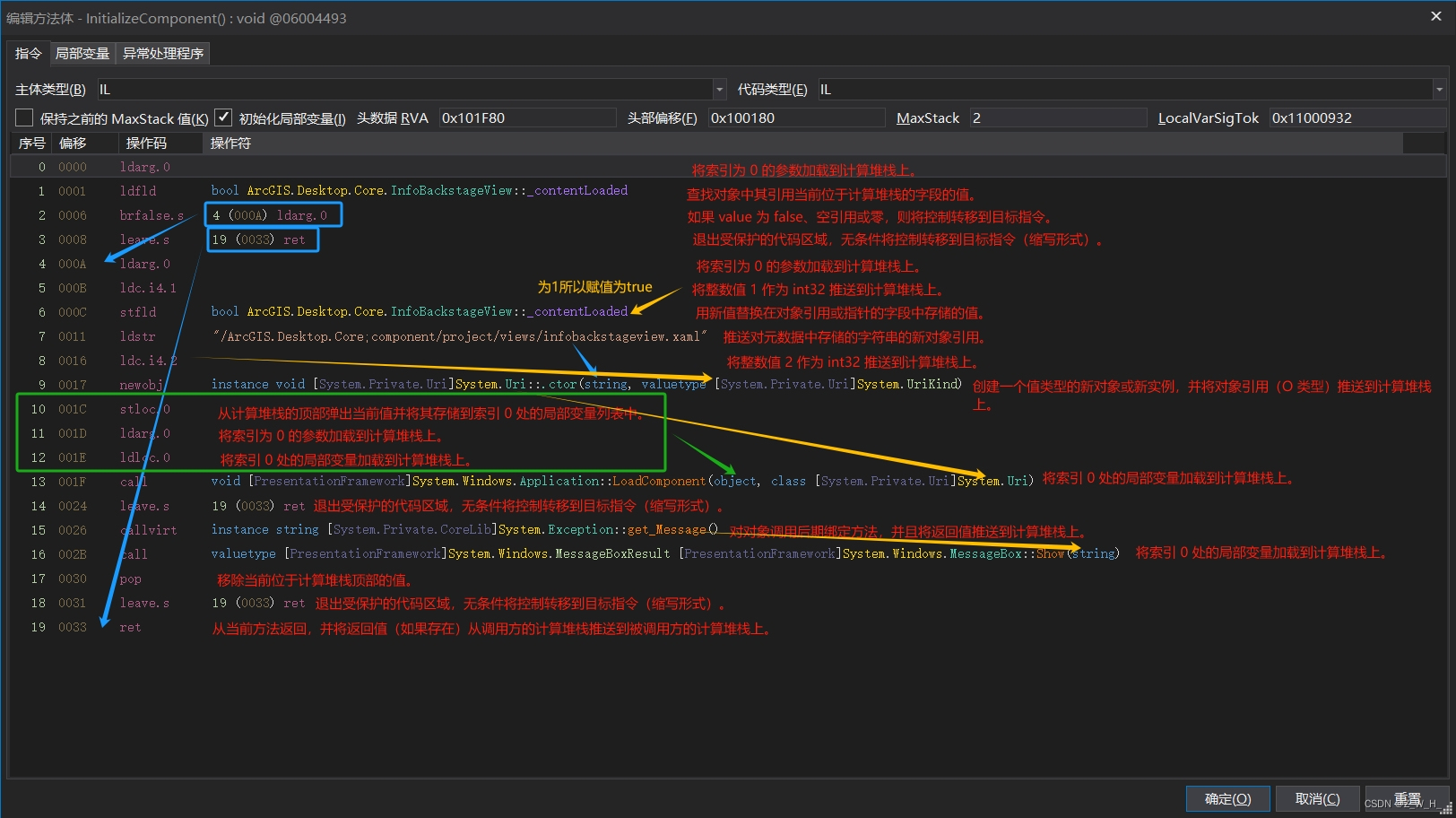Click the infobackstageview.xaml string operand
1456x818 pixels.
coord(459,336)
